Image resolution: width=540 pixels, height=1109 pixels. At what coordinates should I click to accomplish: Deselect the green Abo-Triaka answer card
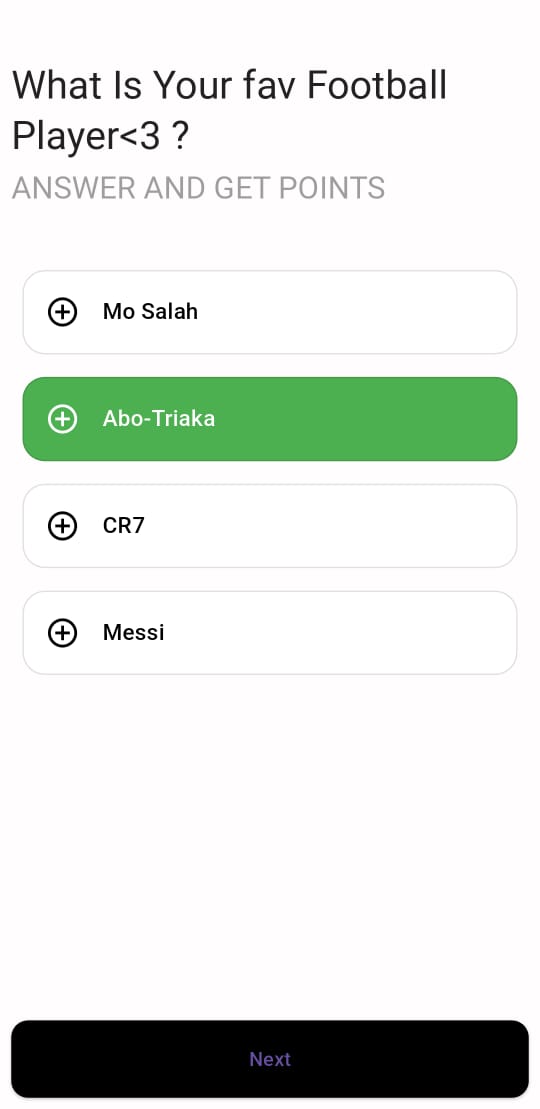tap(270, 419)
